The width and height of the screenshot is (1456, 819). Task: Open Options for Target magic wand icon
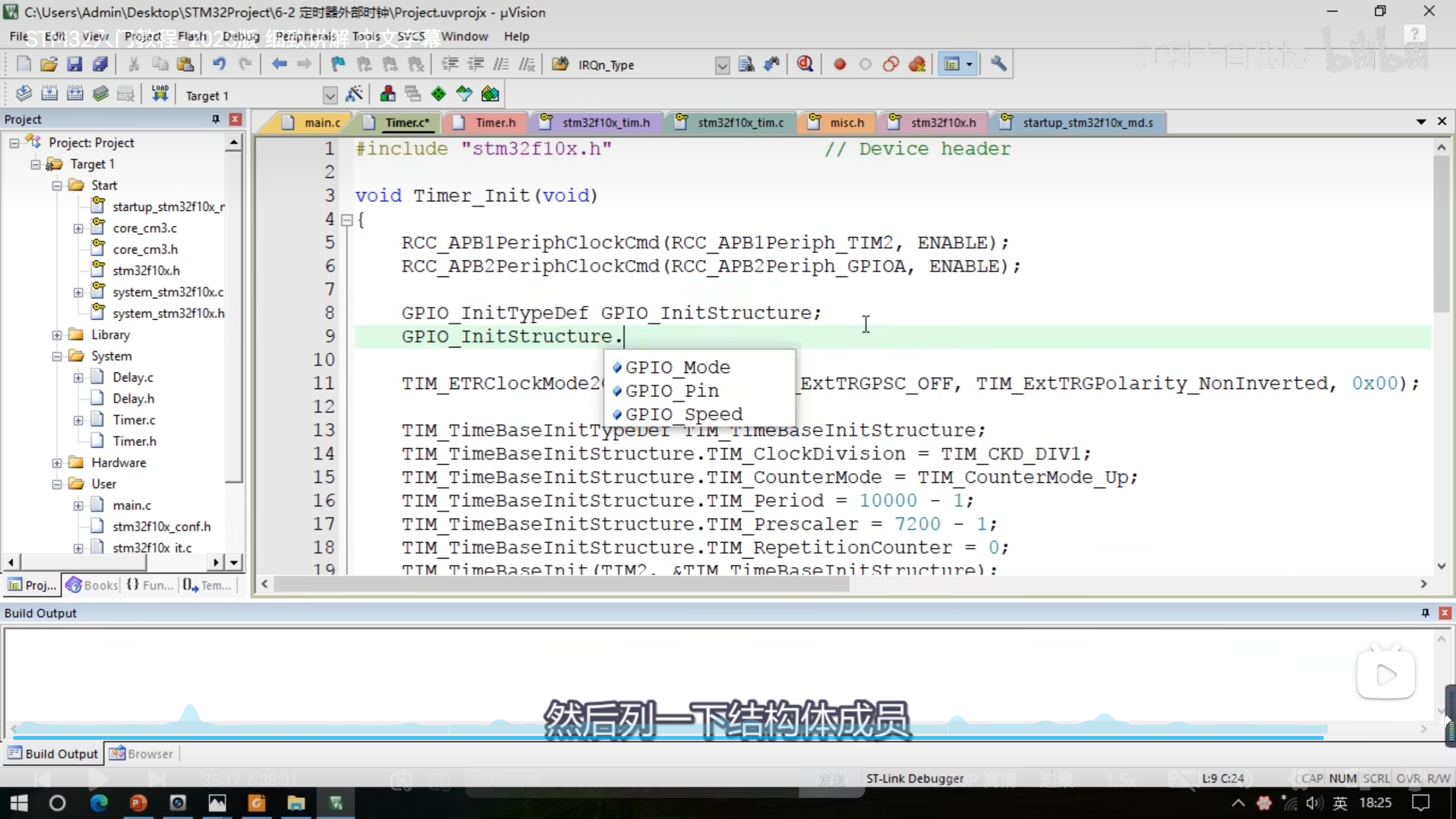pyautogui.click(x=354, y=94)
